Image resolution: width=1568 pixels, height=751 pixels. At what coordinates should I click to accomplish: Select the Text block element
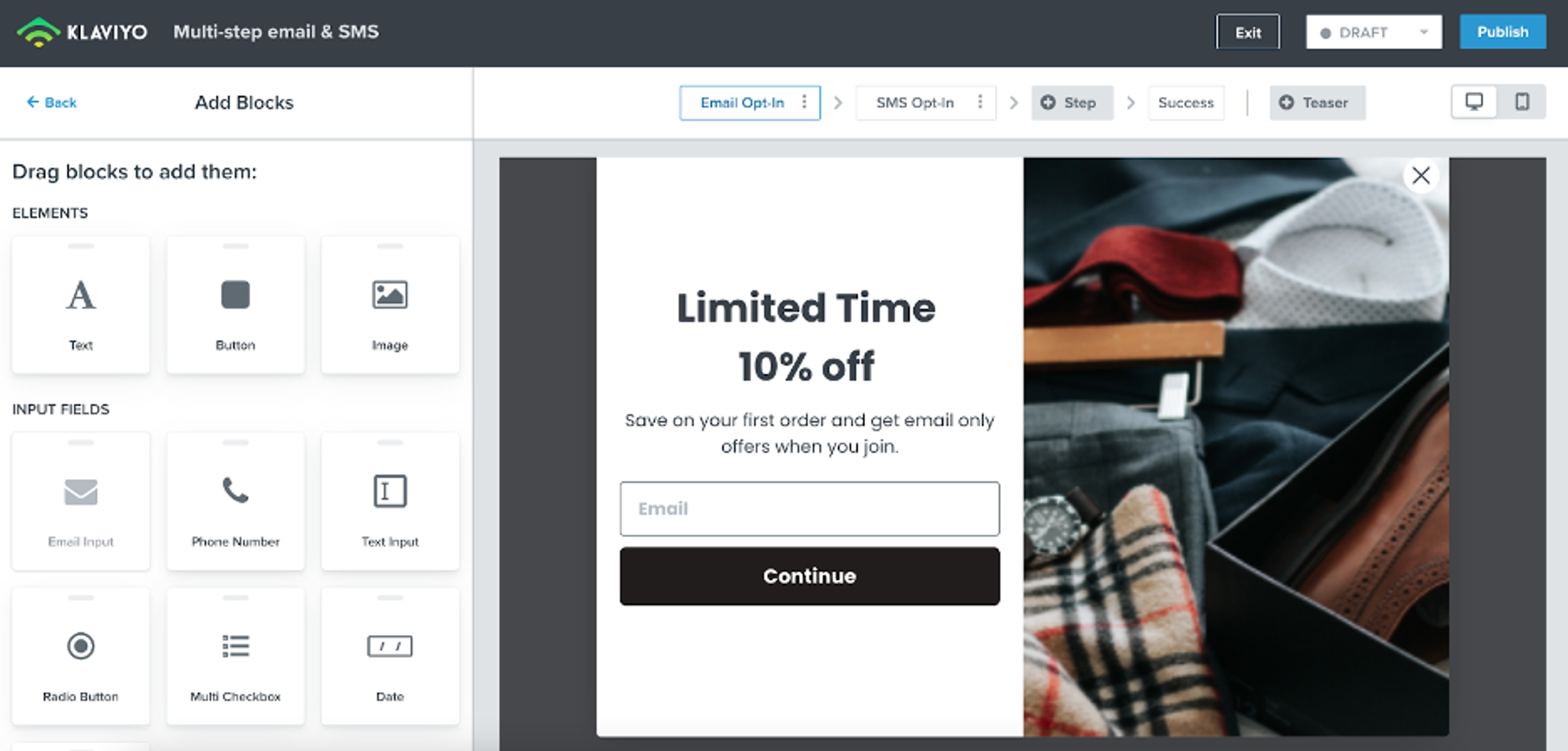[x=80, y=304]
